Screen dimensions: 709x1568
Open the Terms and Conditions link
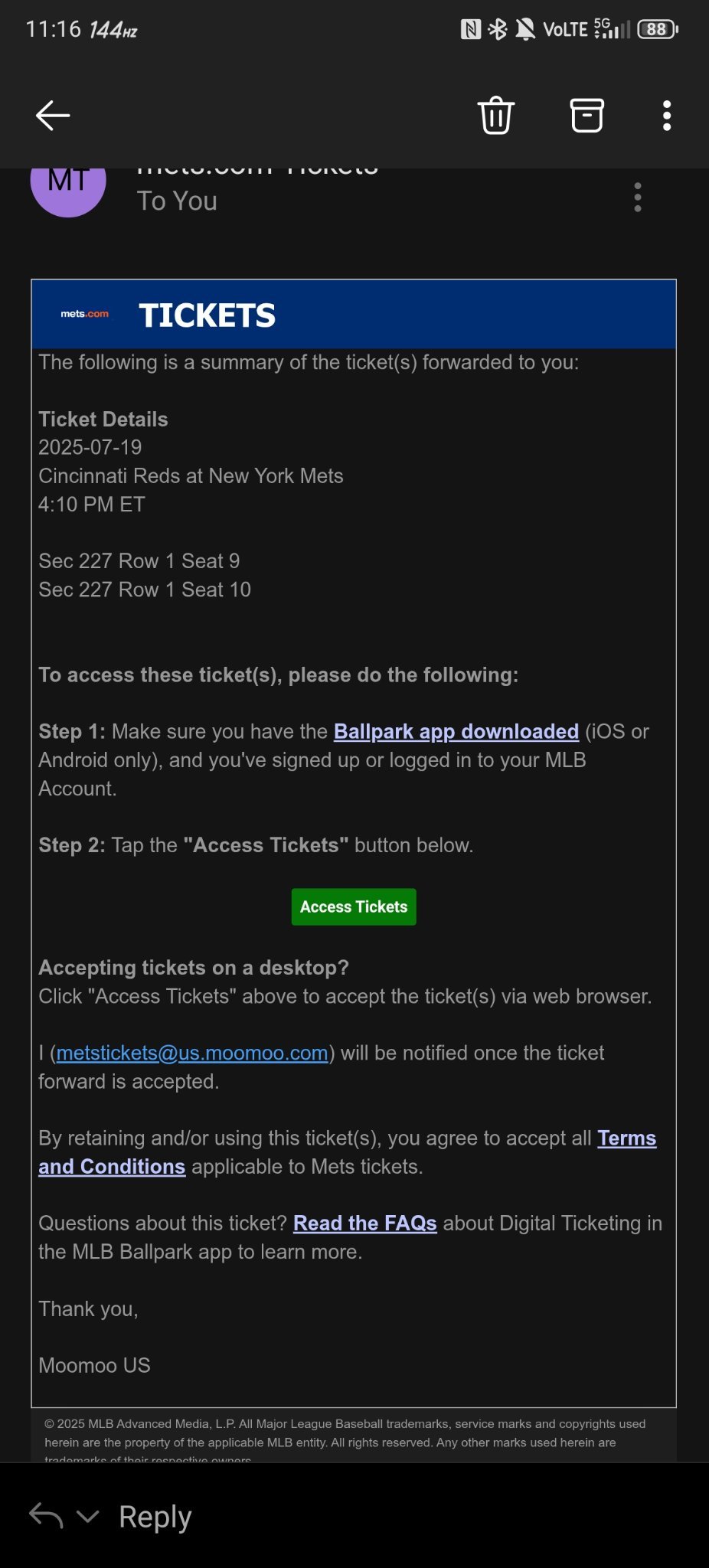click(348, 1152)
